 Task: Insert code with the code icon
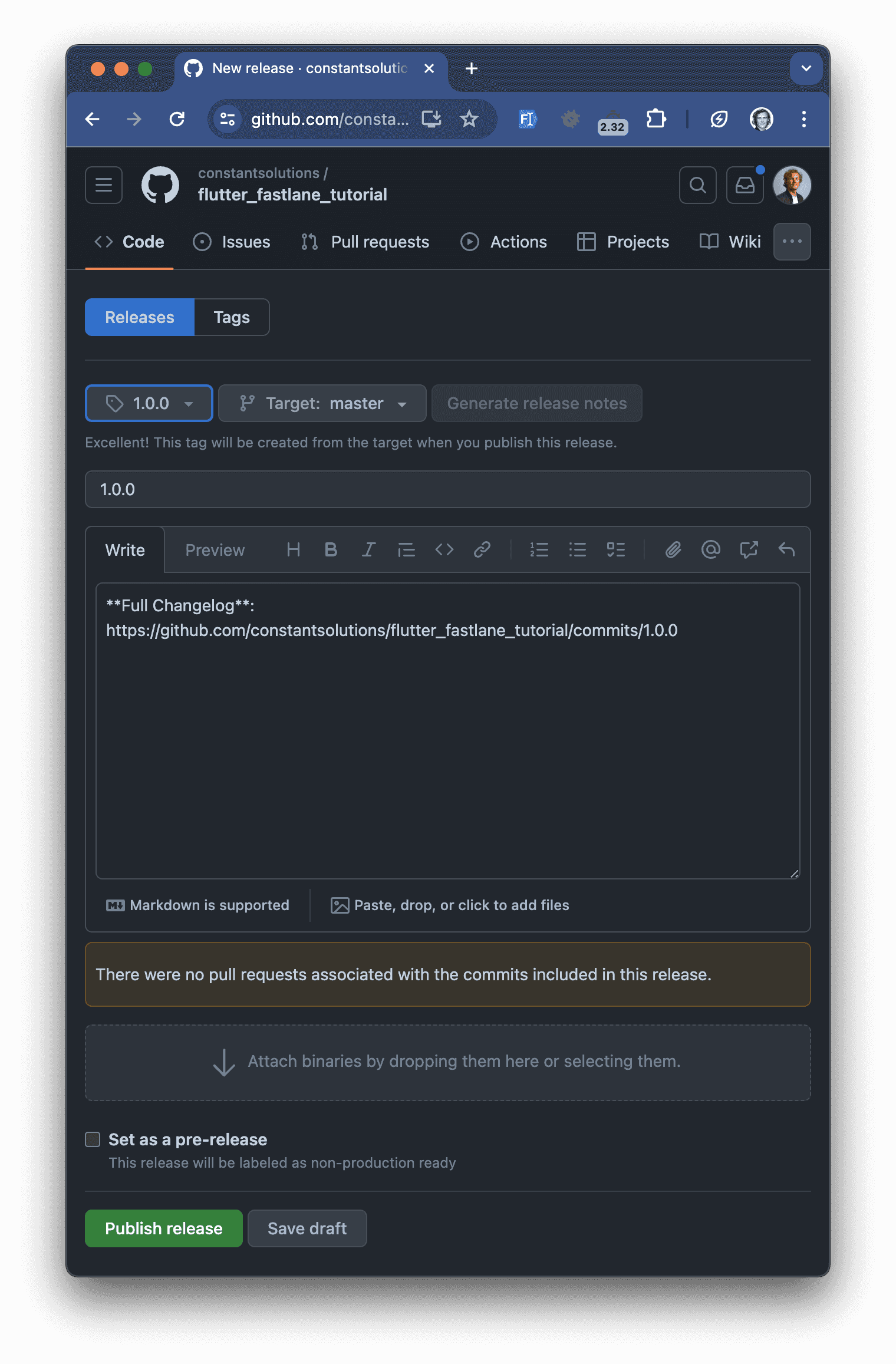[x=444, y=550]
